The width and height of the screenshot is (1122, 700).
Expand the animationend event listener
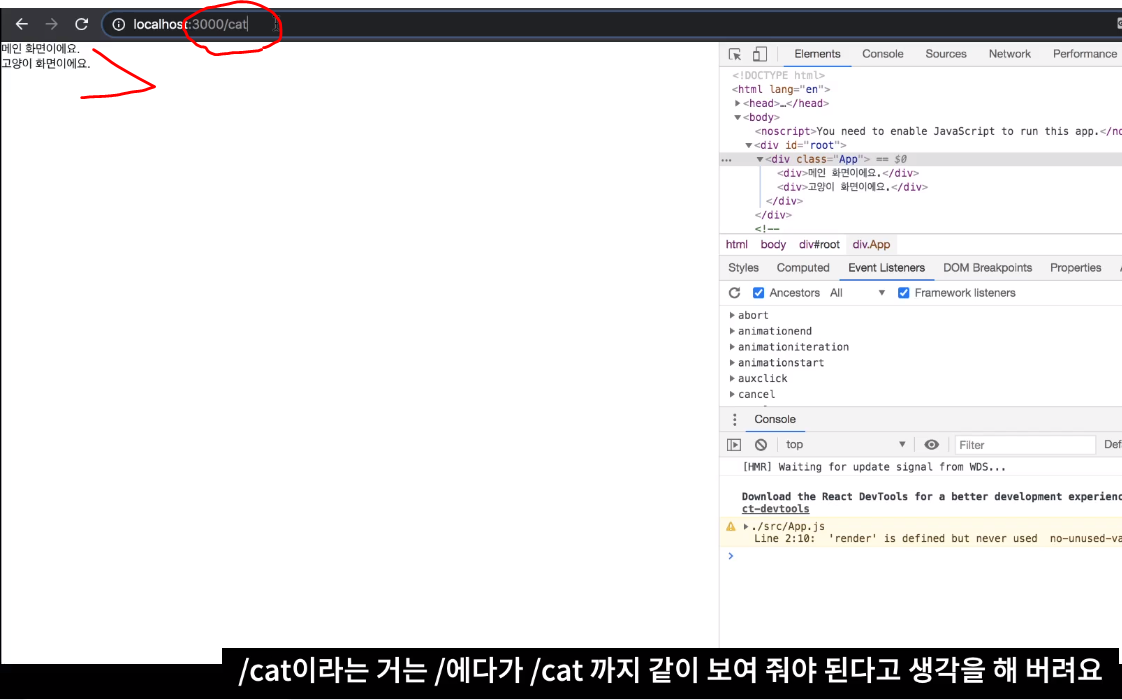(732, 331)
